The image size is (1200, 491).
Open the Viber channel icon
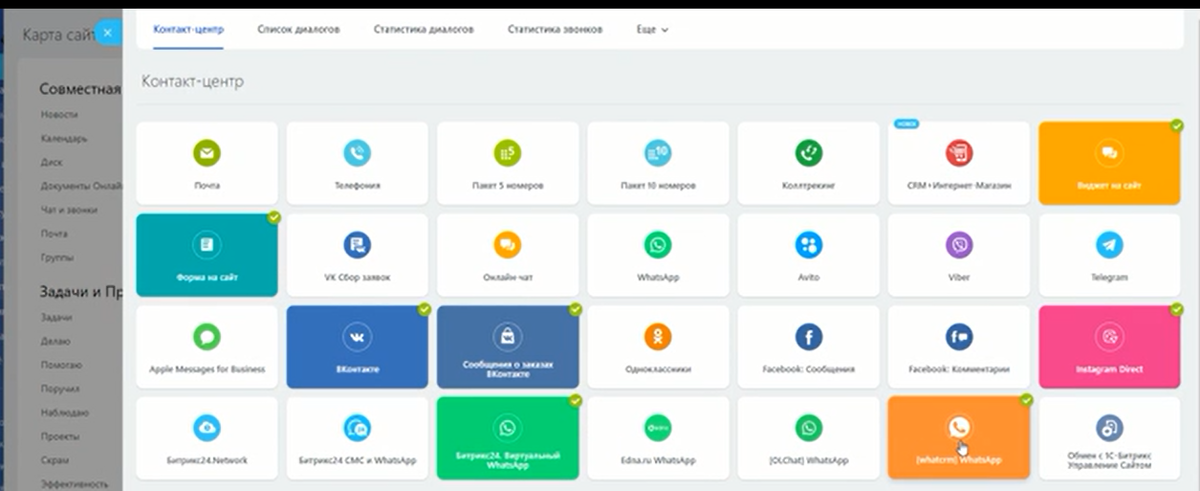tap(959, 245)
